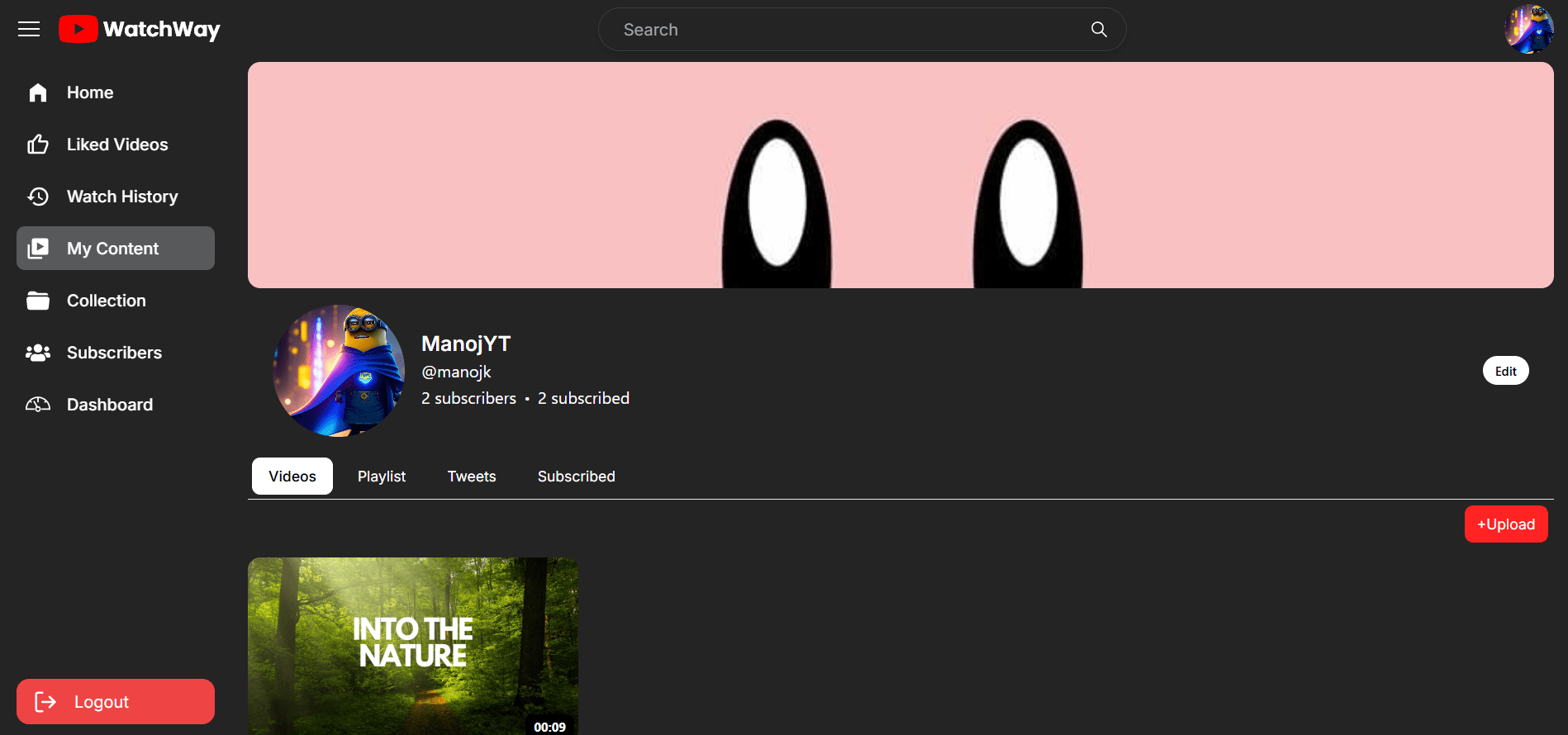Click the WatchWay play logo
The image size is (1568, 735).
coord(78,30)
